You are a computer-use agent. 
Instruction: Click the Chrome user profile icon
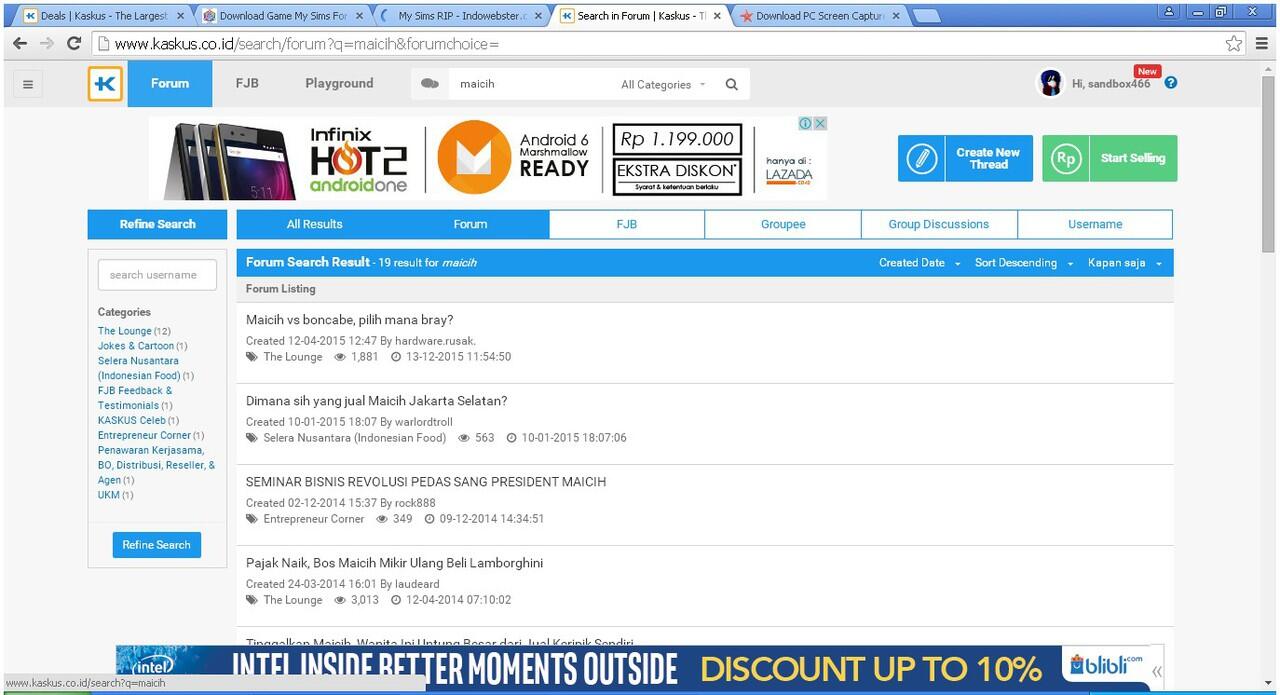tap(1170, 11)
